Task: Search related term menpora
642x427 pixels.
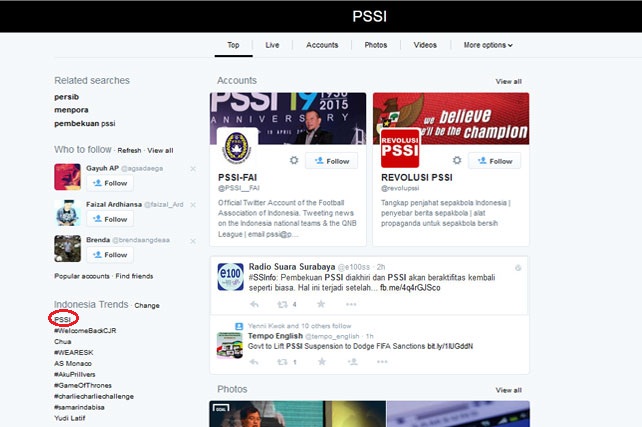Action: (x=71, y=110)
